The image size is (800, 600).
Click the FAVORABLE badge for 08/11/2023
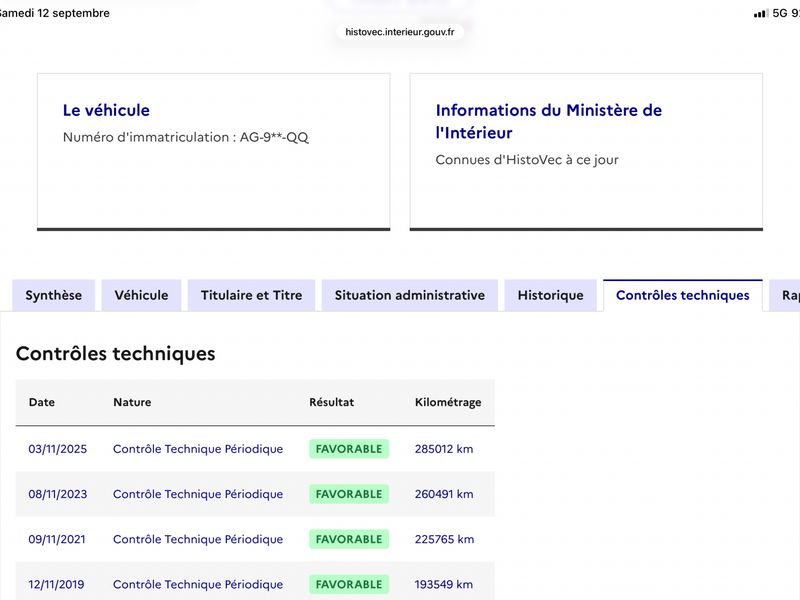349,494
